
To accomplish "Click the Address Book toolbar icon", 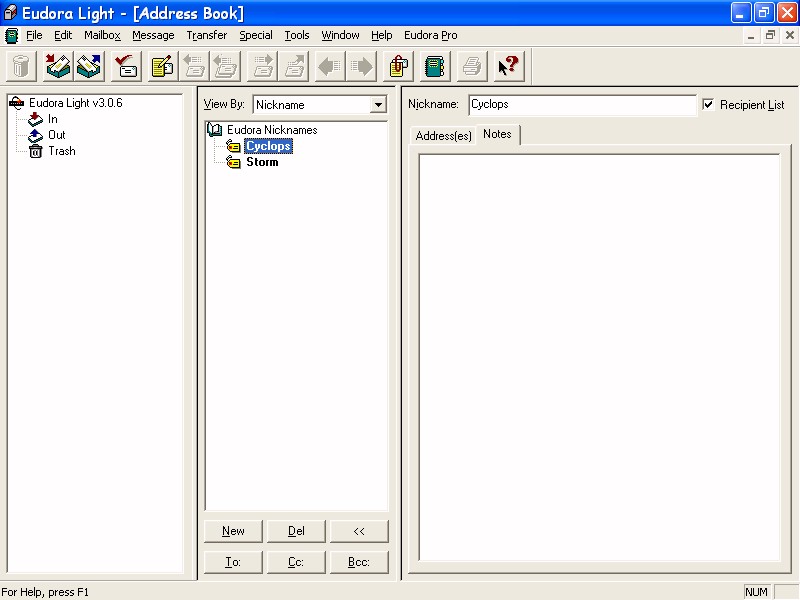I will coord(435,66).
